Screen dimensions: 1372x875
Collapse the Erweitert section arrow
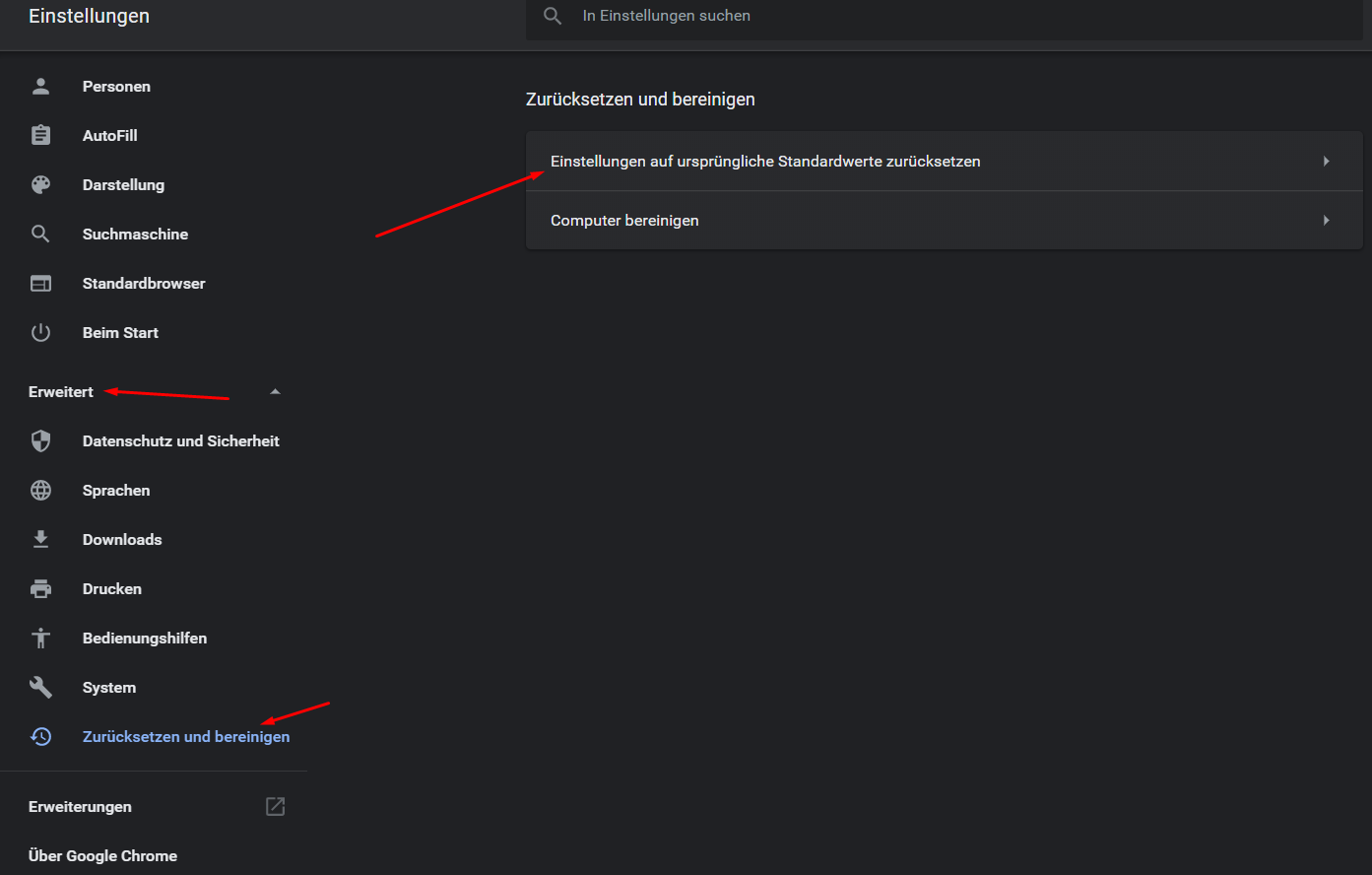pyautogui.click(x=275, y=391)
